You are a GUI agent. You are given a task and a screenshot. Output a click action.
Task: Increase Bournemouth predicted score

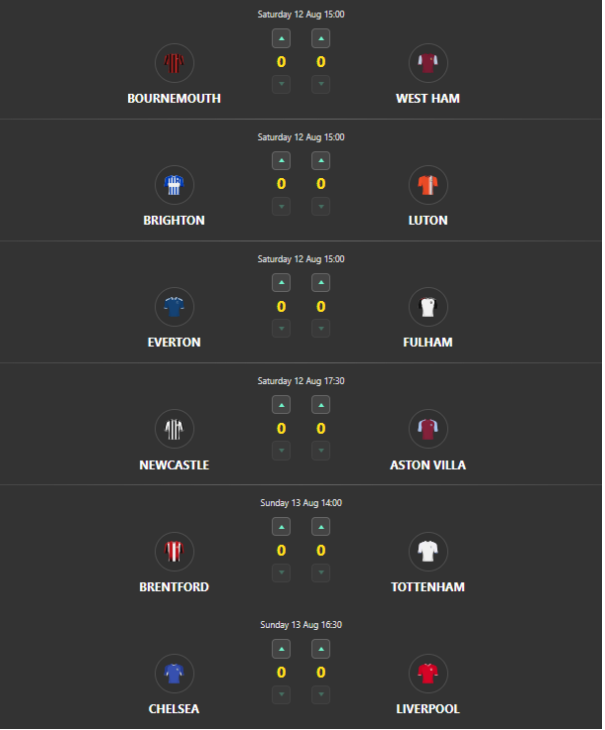[x=281, y=39]
